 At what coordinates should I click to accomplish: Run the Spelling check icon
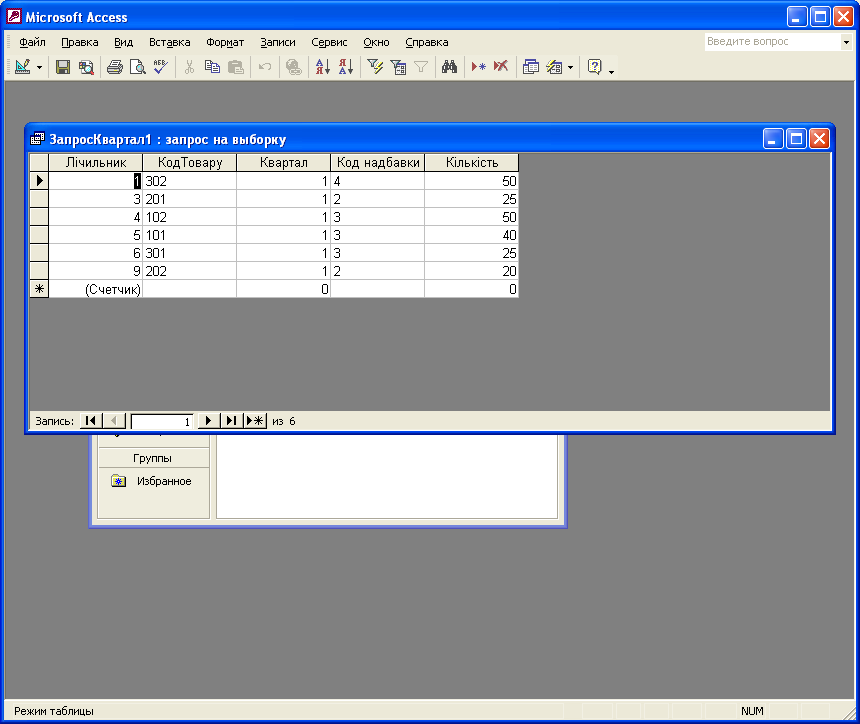(x=161, y=67)
